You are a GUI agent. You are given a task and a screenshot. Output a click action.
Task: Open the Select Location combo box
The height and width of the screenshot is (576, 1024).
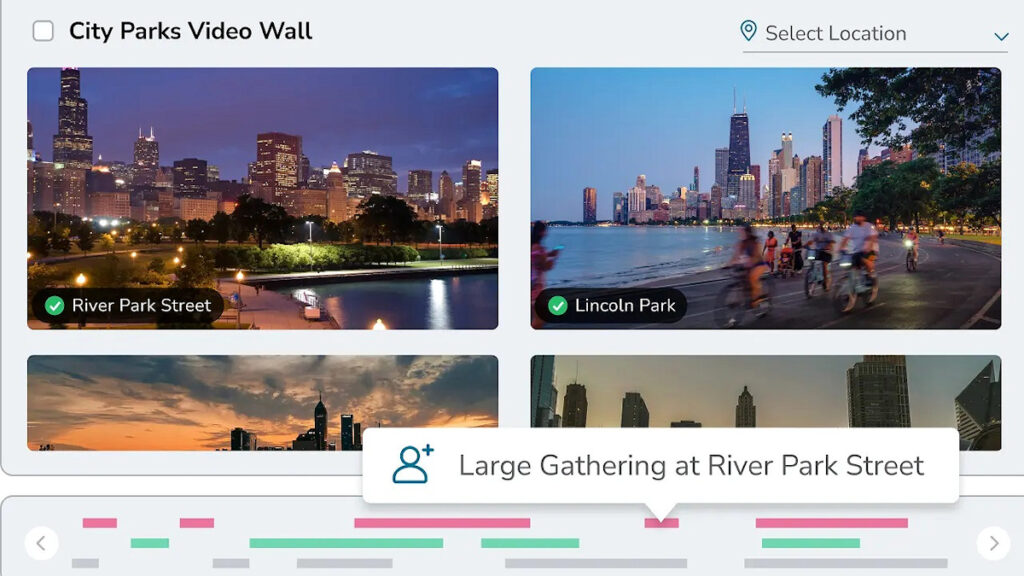pos(875,34)
